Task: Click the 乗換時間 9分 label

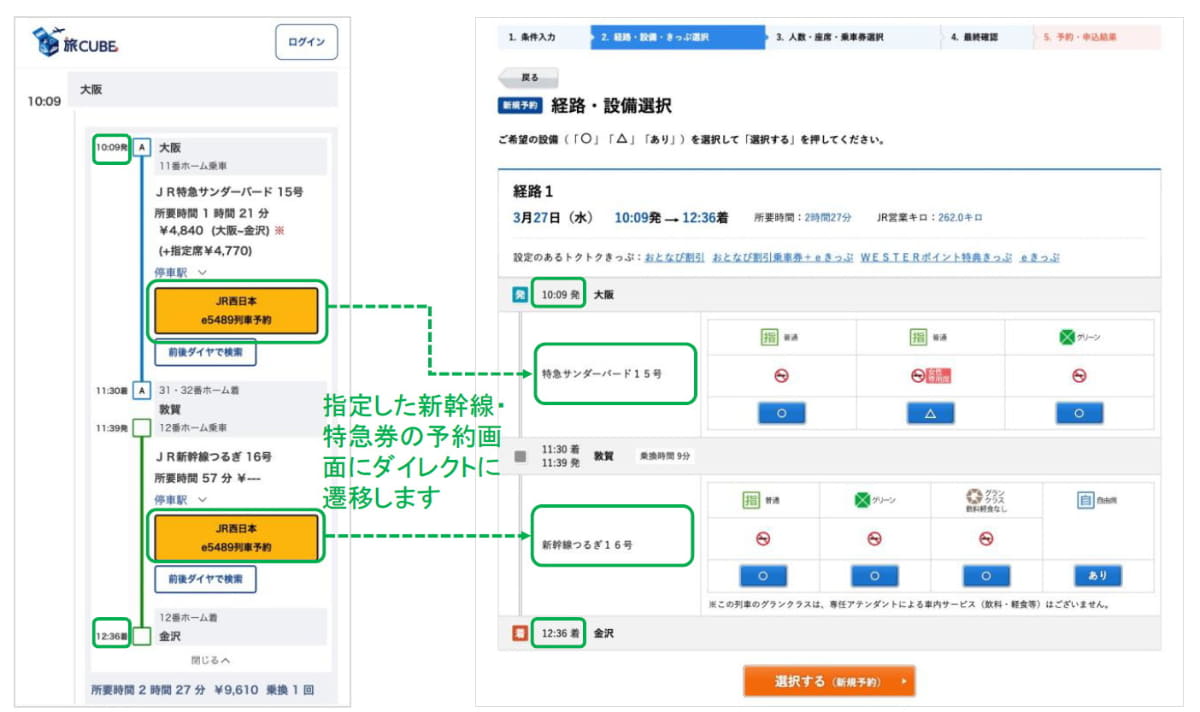Action: coord(665,456)
